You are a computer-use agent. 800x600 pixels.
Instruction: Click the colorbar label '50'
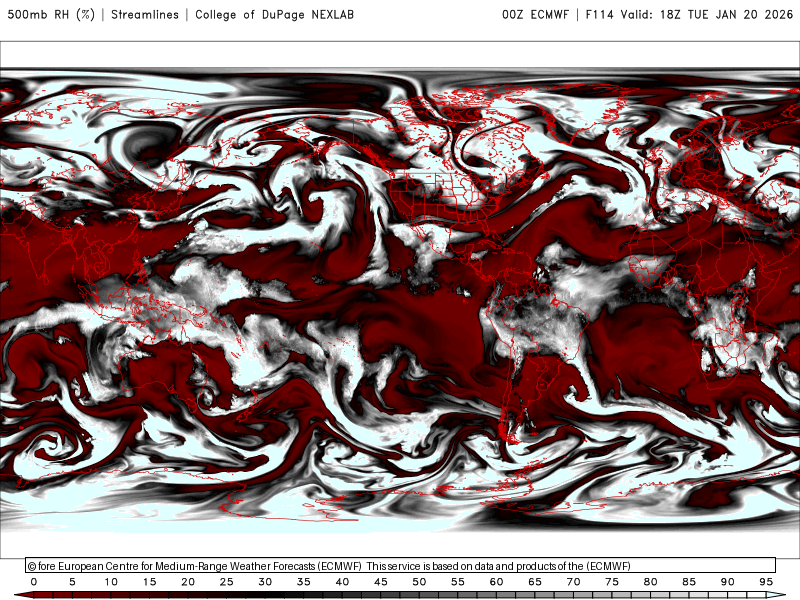click(x=419, y=582)
